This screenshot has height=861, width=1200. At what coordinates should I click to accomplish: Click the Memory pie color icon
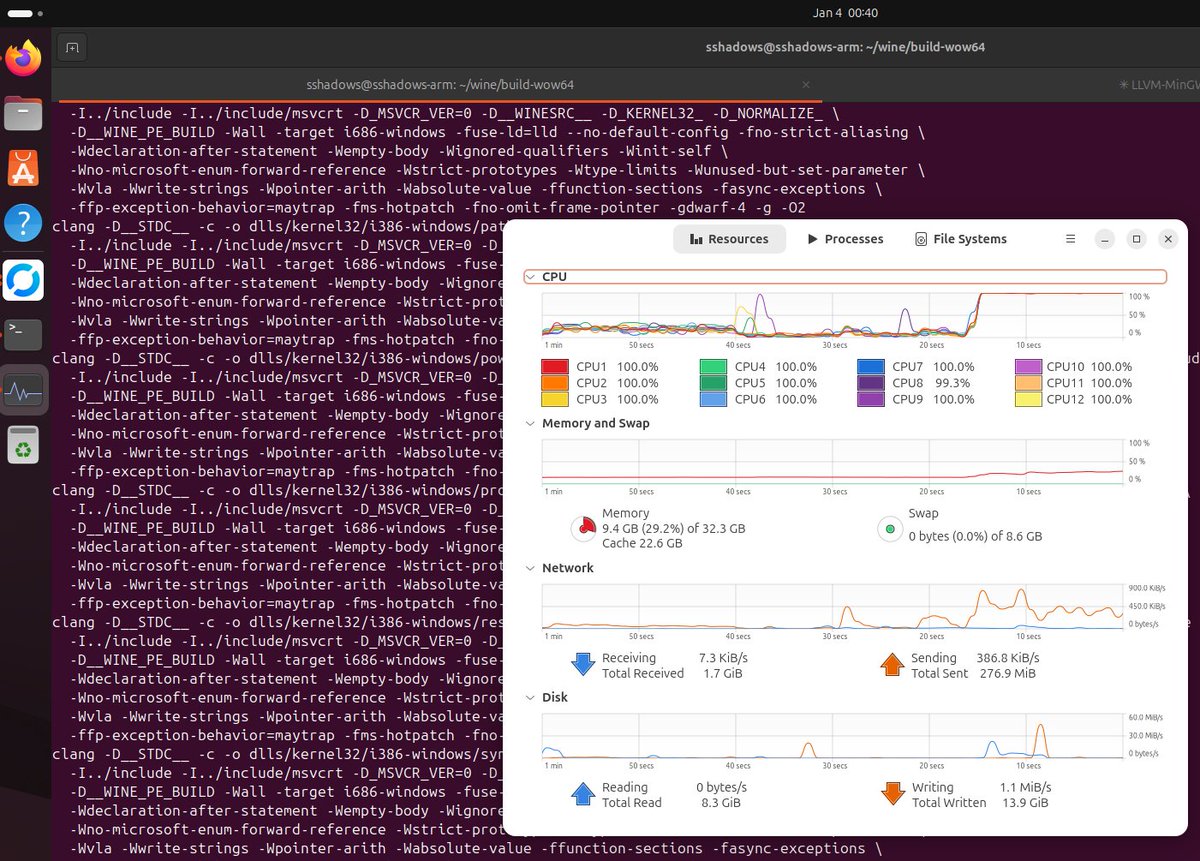coord(582,528)
